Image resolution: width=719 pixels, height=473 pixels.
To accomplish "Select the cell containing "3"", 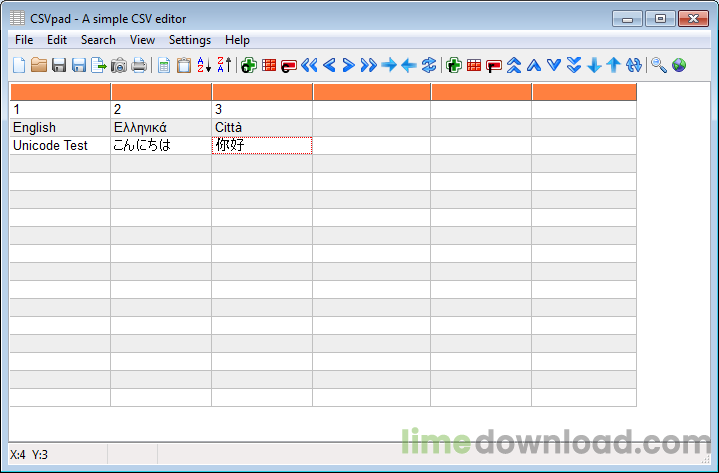I will coord(262,110).
